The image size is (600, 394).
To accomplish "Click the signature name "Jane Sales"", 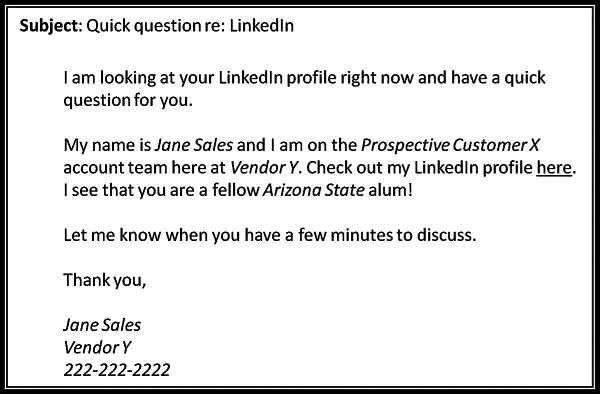I will click(102, 325).
